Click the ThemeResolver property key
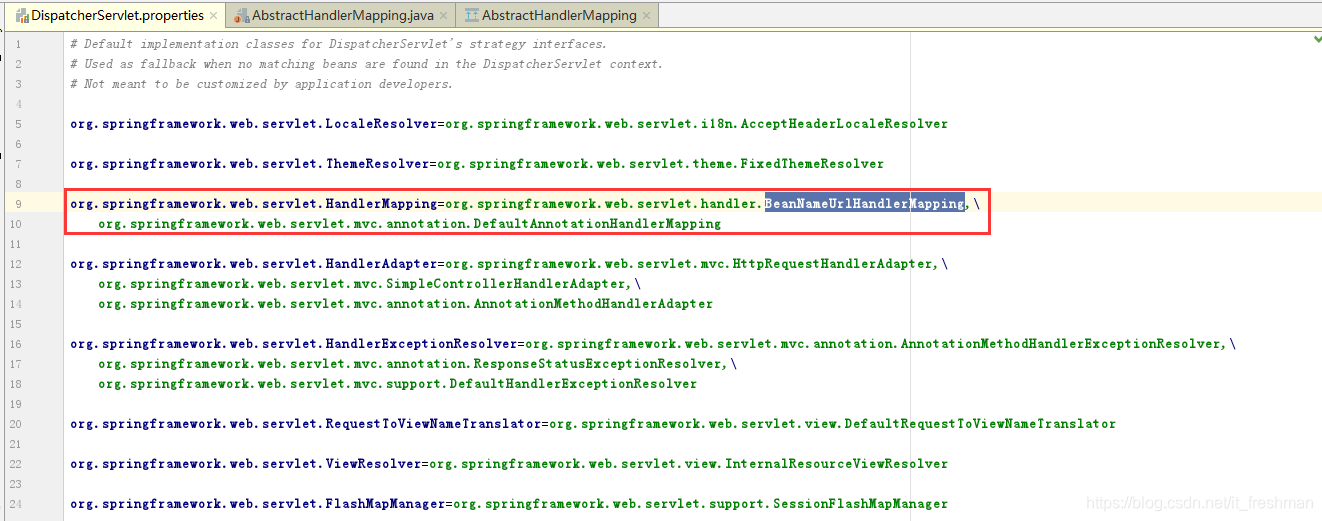The height and width of the screenshot is (521, 1322). click(250, 163)
